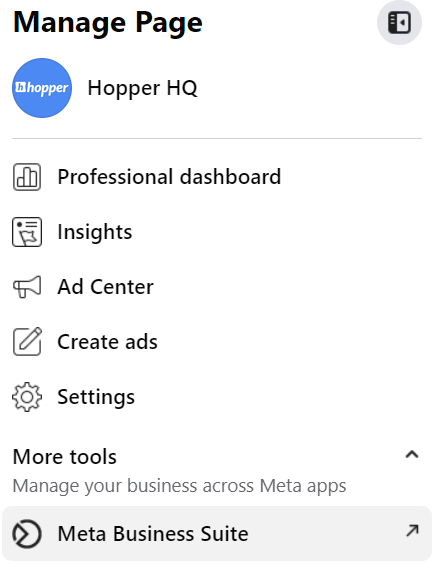Image resolution: width=436 pixels, height=571 pixels.
Task: Collapse the Manage Page sidebar panel icon
Action: 399,23
